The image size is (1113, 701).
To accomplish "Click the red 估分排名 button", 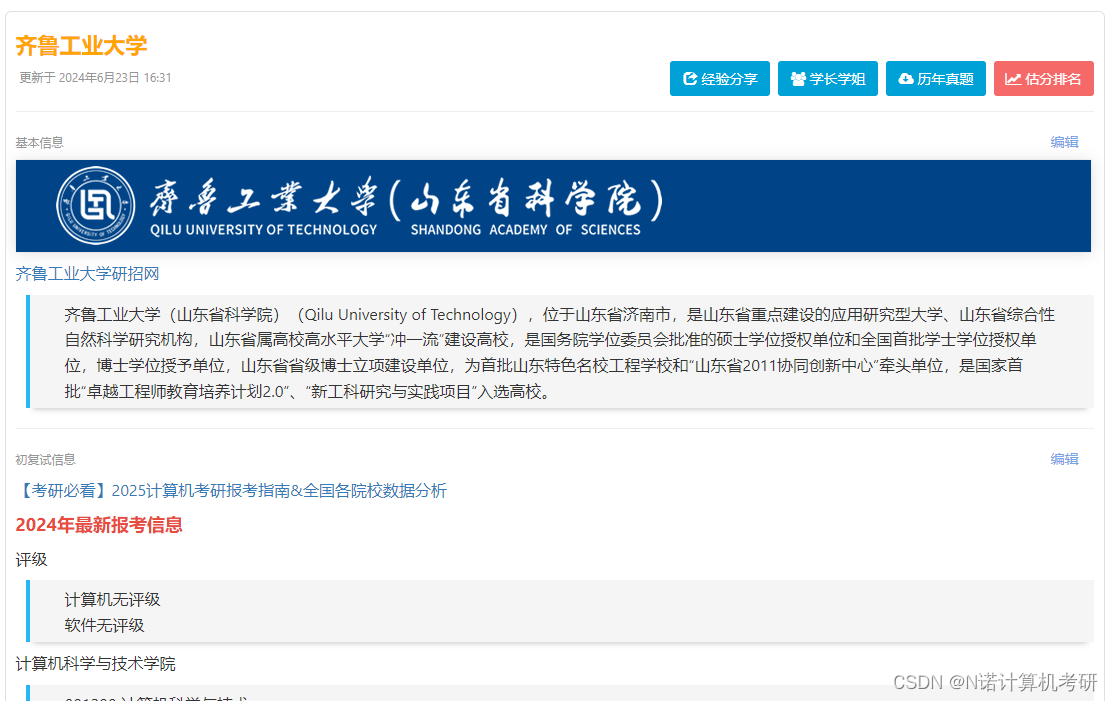I will pos(1043,79).
